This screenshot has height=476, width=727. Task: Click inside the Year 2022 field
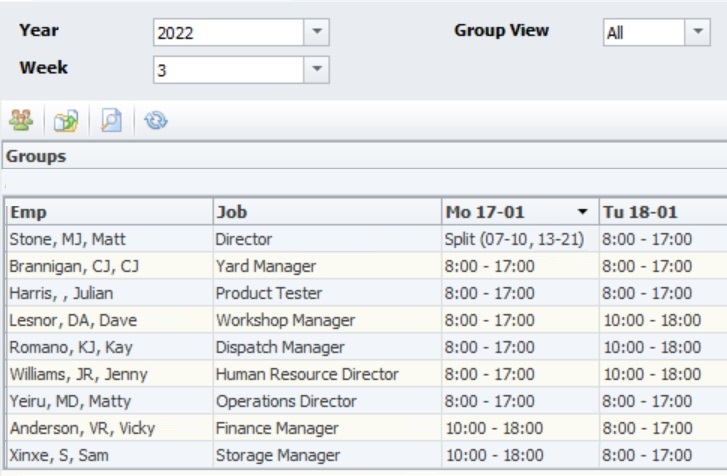click(227, 32)
